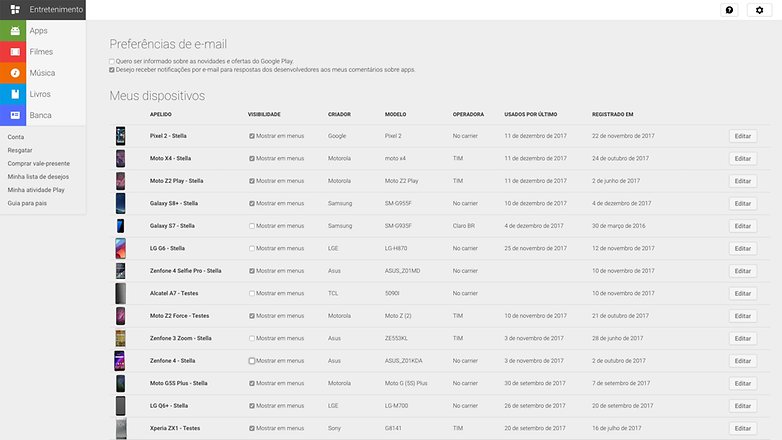Open the Resgatar link
This screenshot has width=782, height=440.
[x=20, y=150]
